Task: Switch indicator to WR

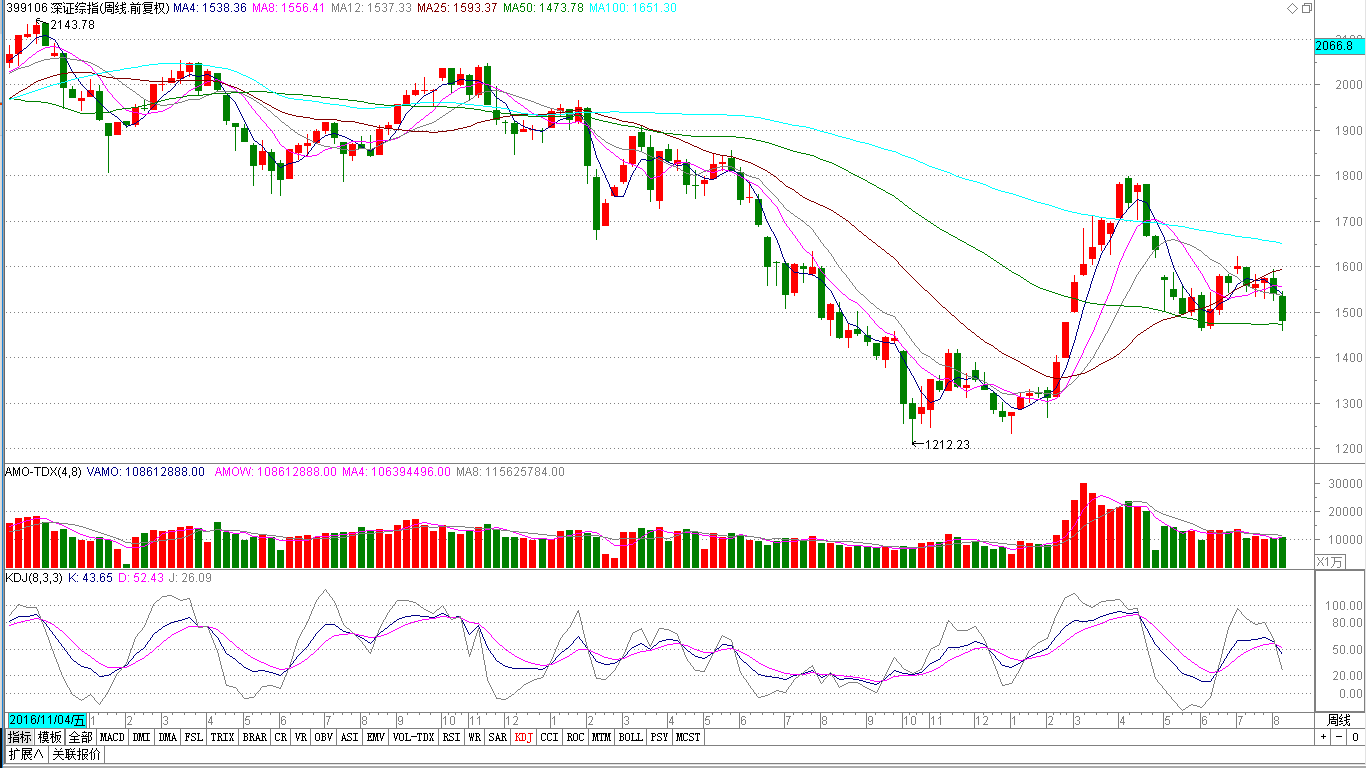Action: 475,737
